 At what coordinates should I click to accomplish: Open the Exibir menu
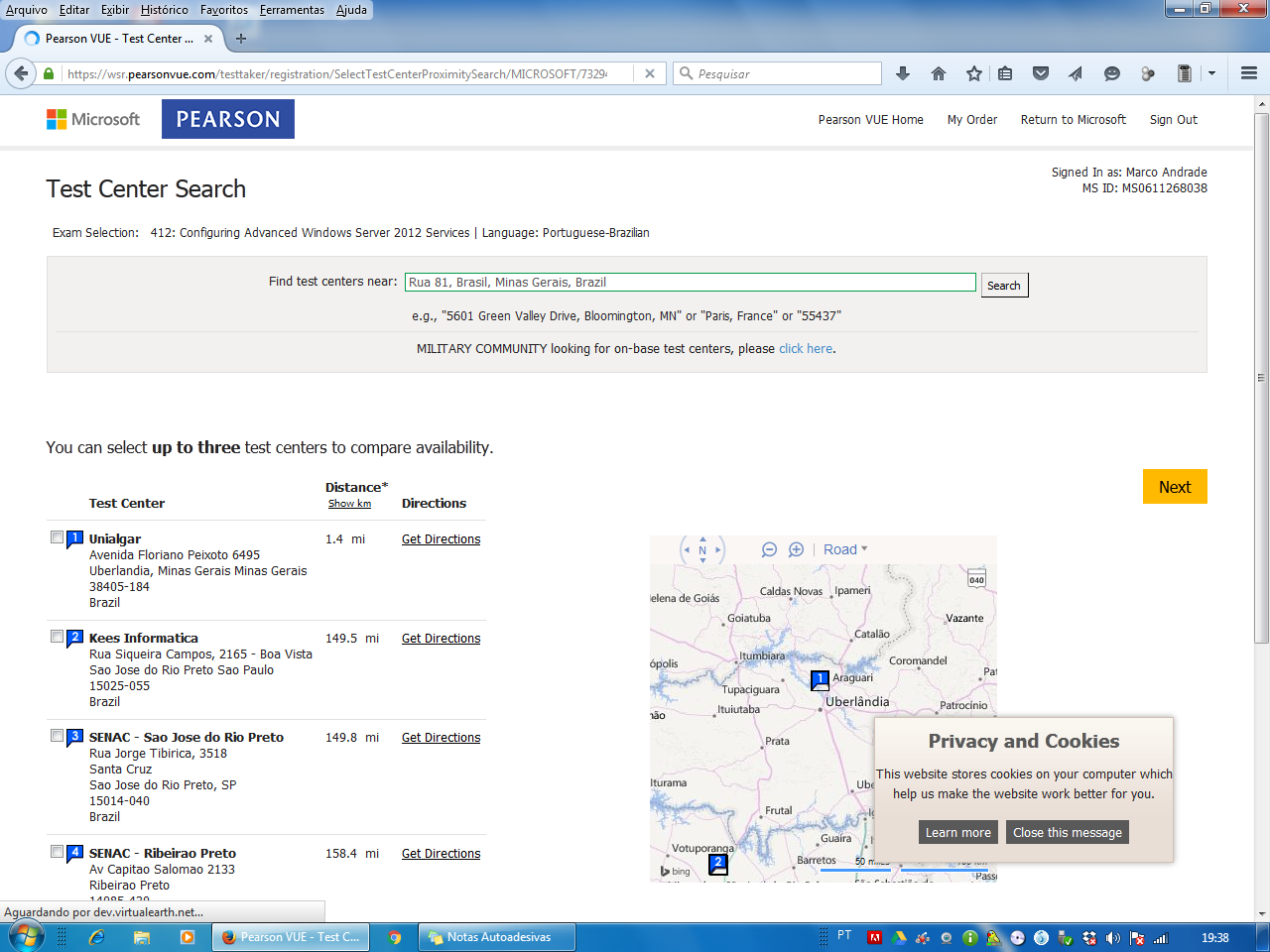coord(115,10)
